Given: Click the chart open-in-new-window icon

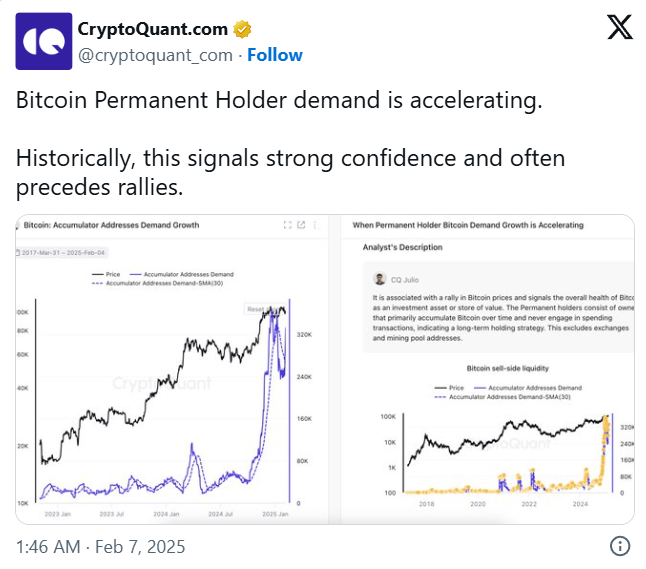Looking at the screenshot, I should 301,225.
